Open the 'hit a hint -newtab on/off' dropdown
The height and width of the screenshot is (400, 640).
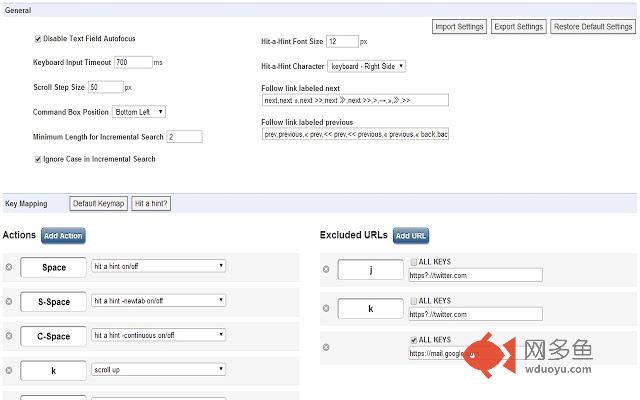158,300
